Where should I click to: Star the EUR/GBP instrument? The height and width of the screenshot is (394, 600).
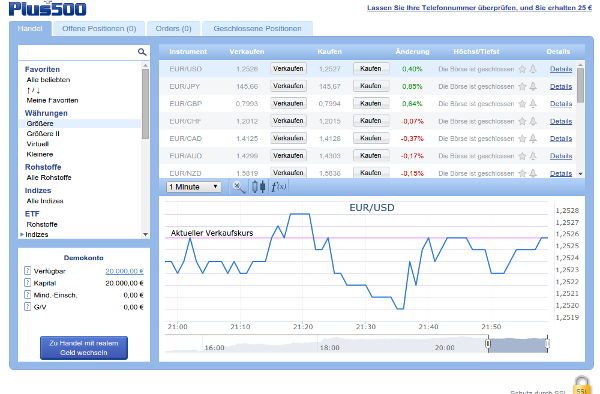pos(522,104)
